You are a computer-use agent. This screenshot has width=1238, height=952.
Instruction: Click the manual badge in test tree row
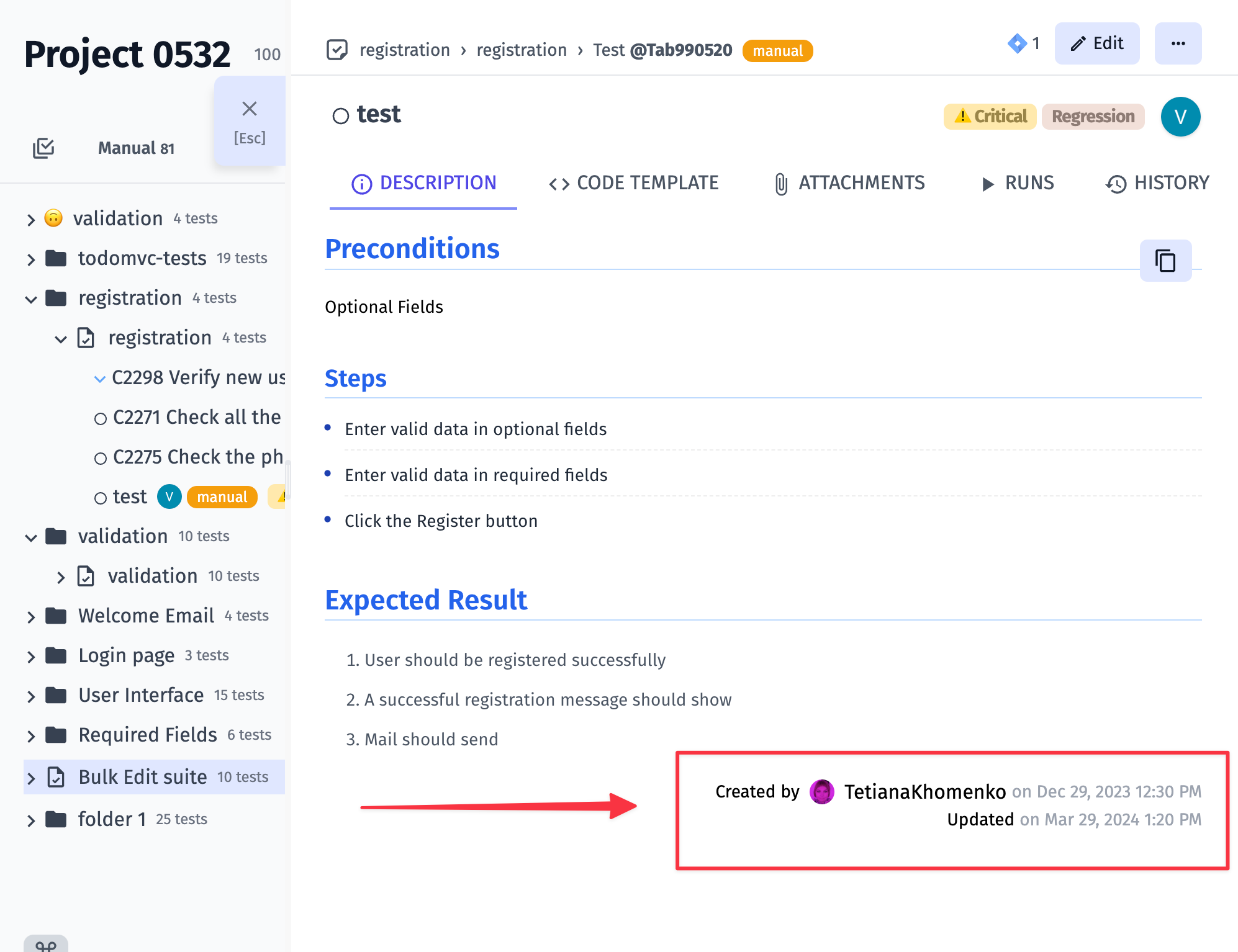pyautogui.click(x=222, y=497)
